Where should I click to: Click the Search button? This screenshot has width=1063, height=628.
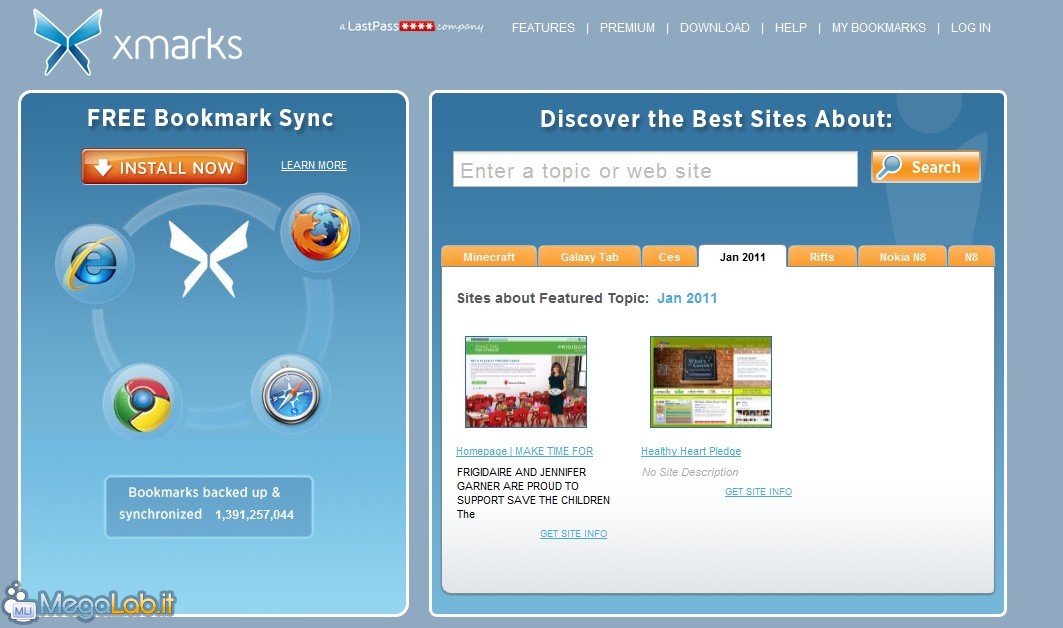[x=925, y=167]
